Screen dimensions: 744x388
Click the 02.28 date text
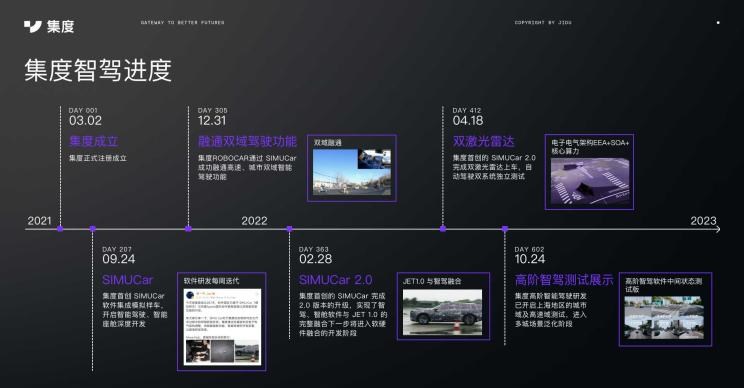(x=316, y=259)
